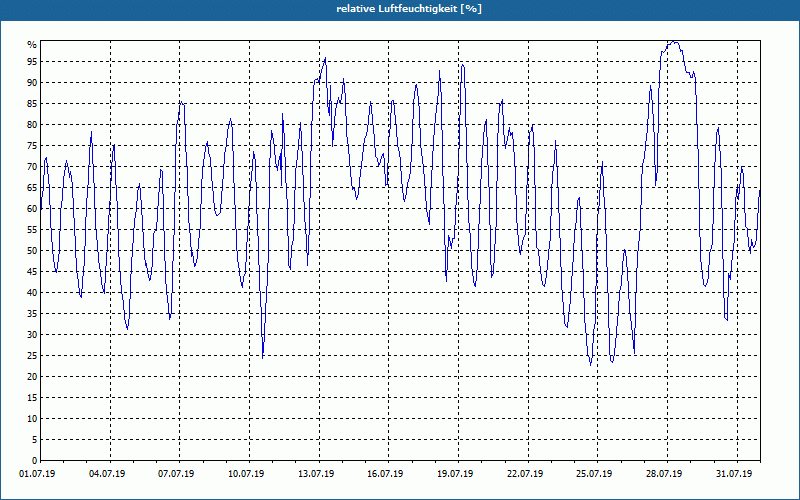Screen dimensions: 800x500
Task: Click the y-axis value 20
Action: coord(32,377)
